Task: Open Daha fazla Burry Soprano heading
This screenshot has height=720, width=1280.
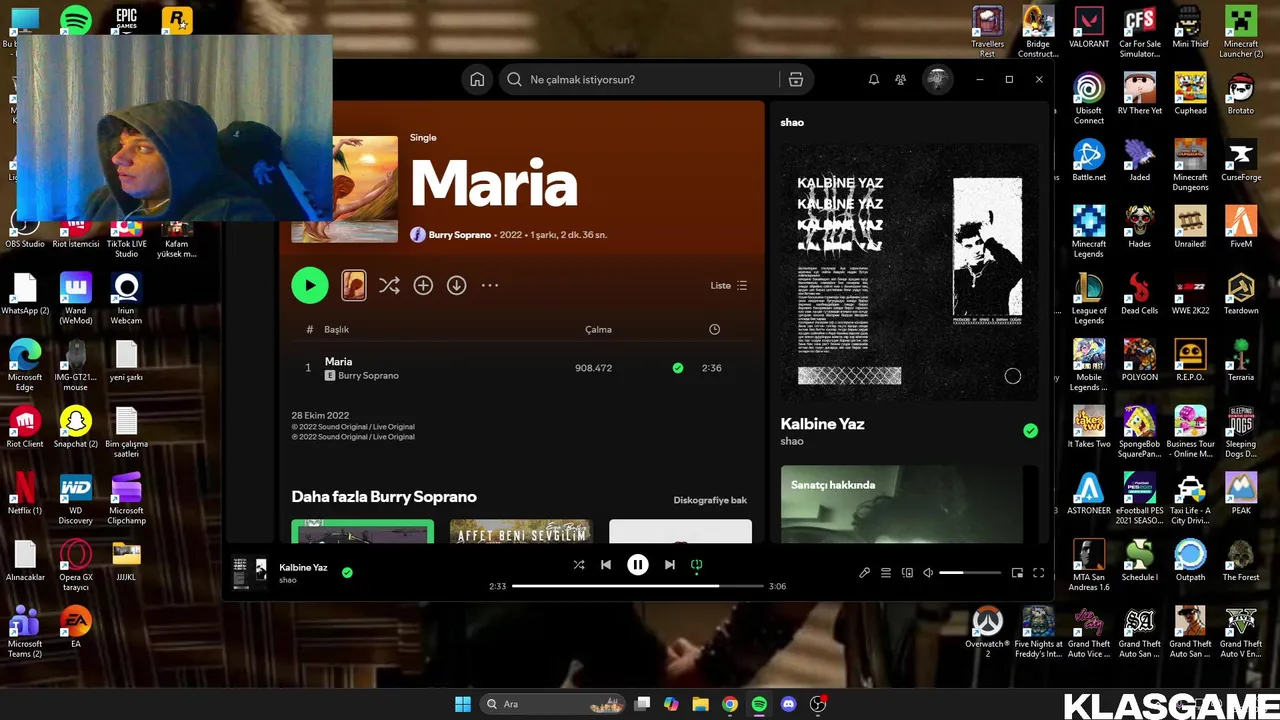Action: click(x=384, y=497)
